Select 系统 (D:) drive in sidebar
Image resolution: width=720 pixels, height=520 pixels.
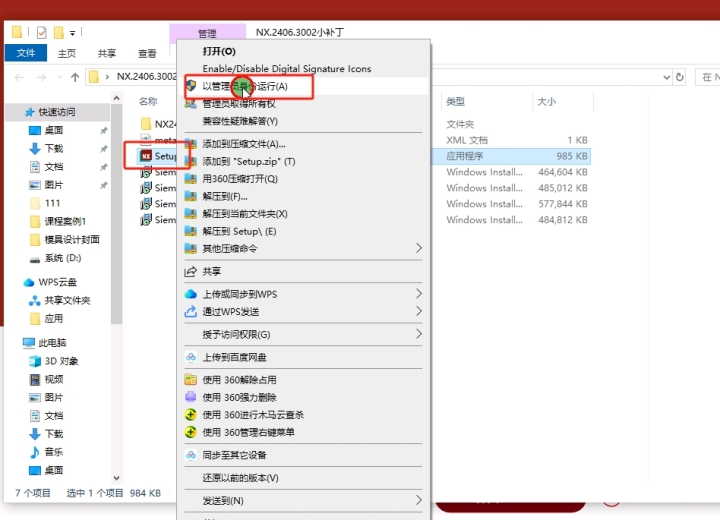[62, 258]
